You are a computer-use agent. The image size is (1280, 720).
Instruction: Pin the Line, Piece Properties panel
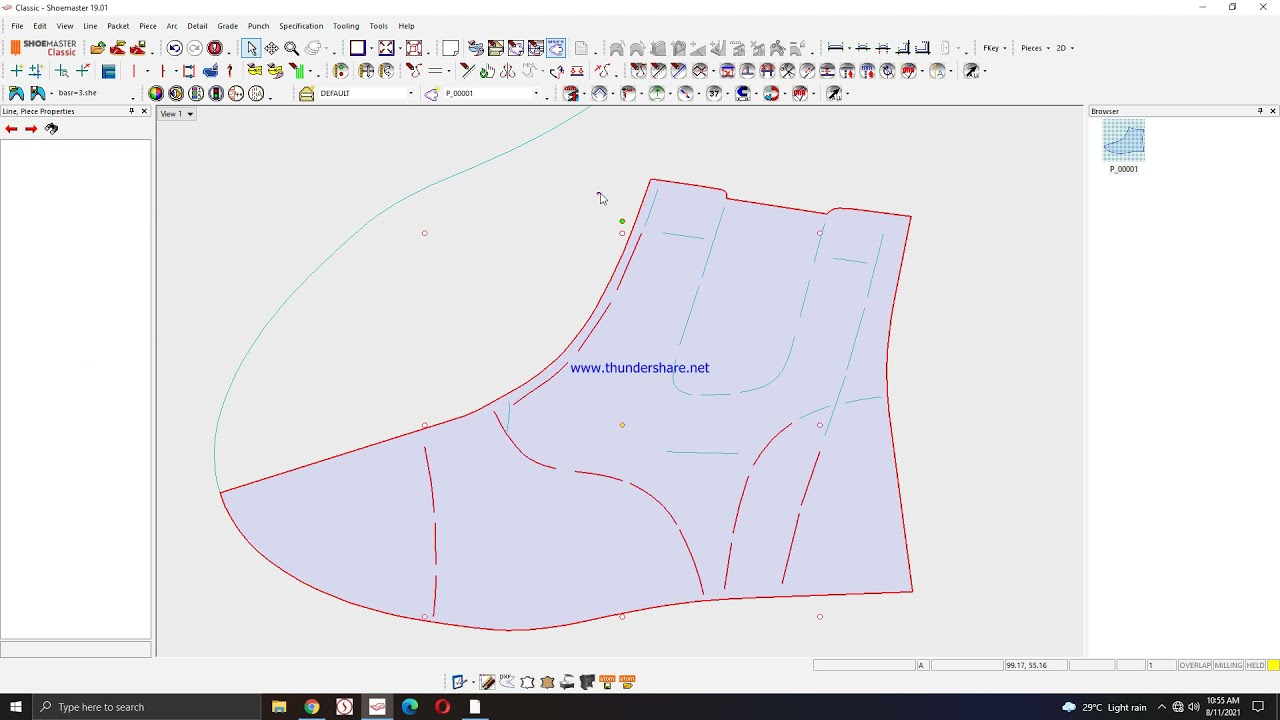[131, 111]
